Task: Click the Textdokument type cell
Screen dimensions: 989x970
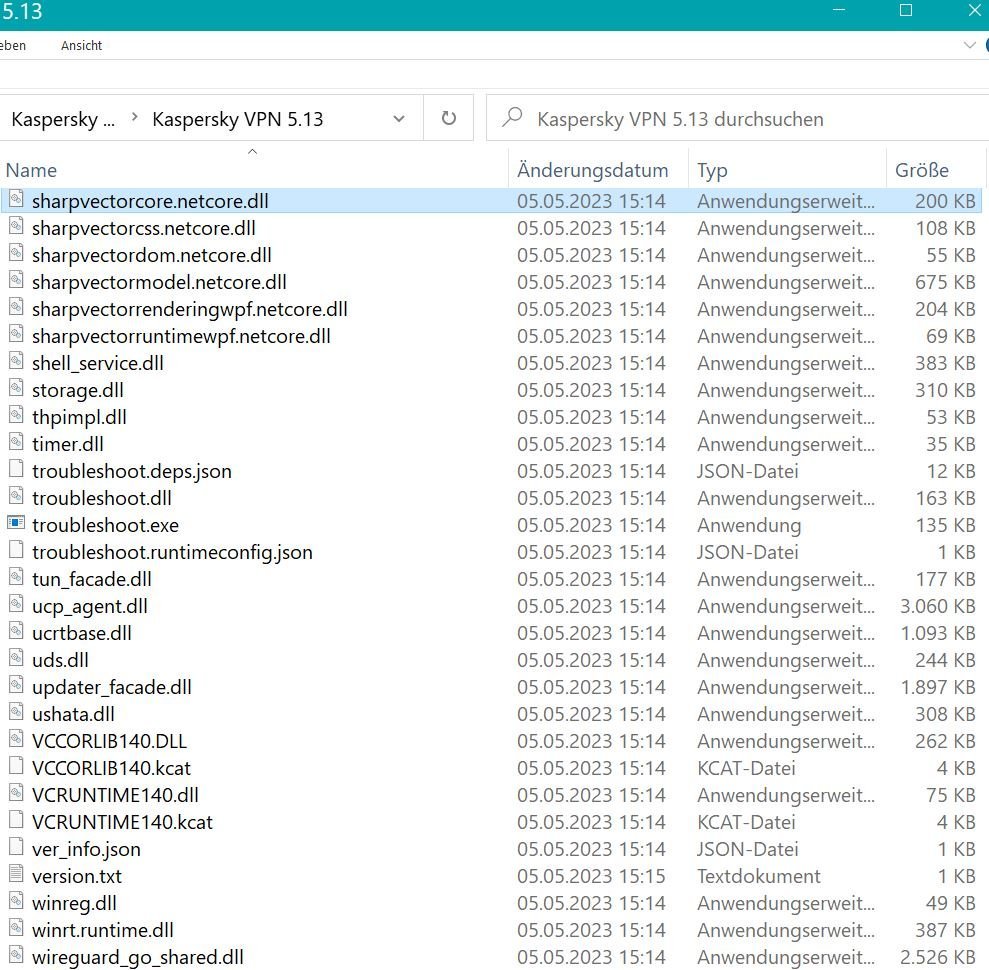Action: [758, 876]
